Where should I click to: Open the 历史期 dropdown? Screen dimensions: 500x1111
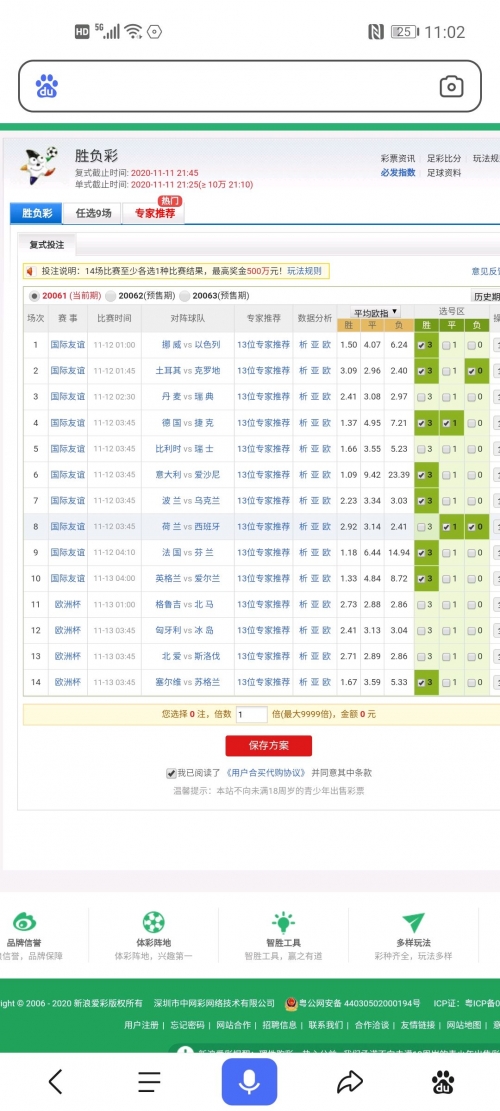(x=486, y=297)
